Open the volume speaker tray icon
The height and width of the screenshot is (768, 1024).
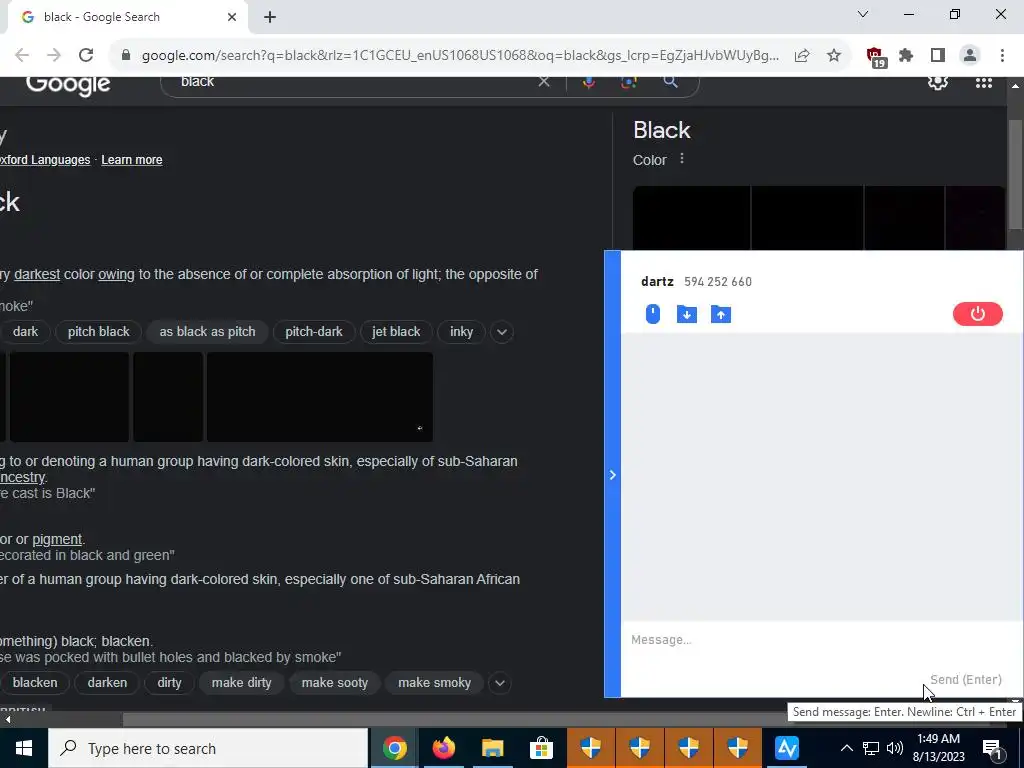pos(895,748)
